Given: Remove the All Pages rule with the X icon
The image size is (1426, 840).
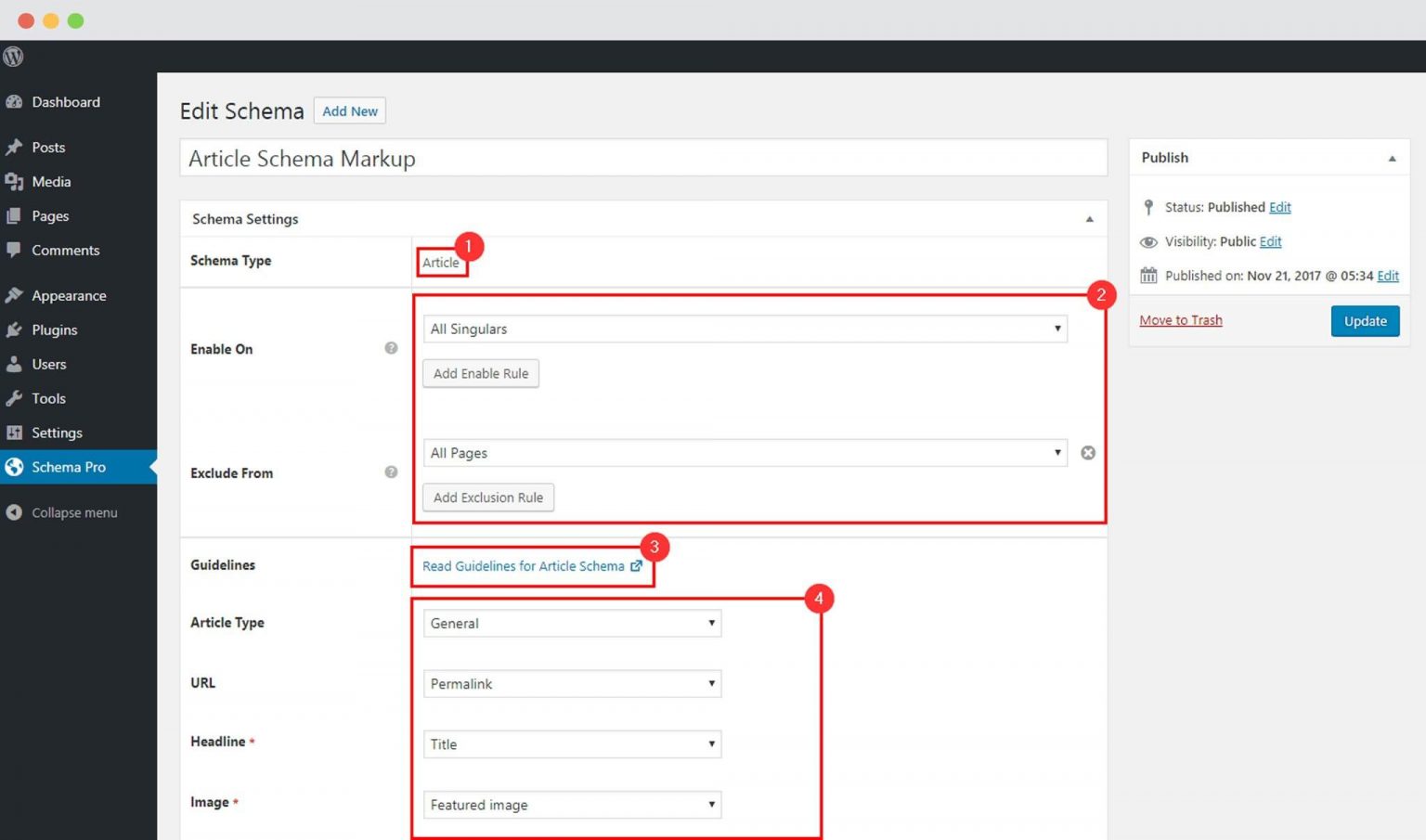Looking at the screenshot, I should 1087,453.
